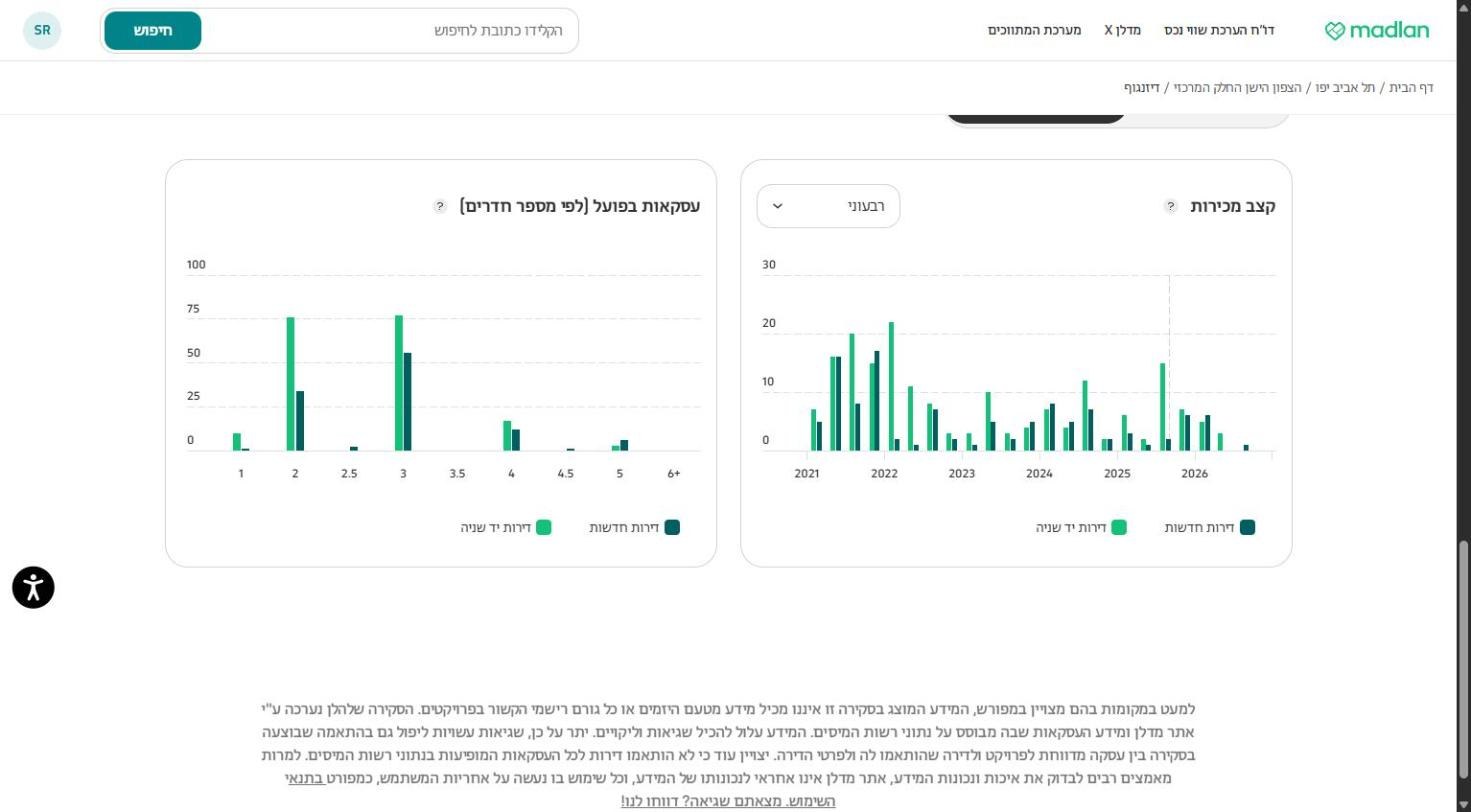Click the 2022 year label on the sales chart
This screenshot has height=812, width=1471.
coord(884,473)
